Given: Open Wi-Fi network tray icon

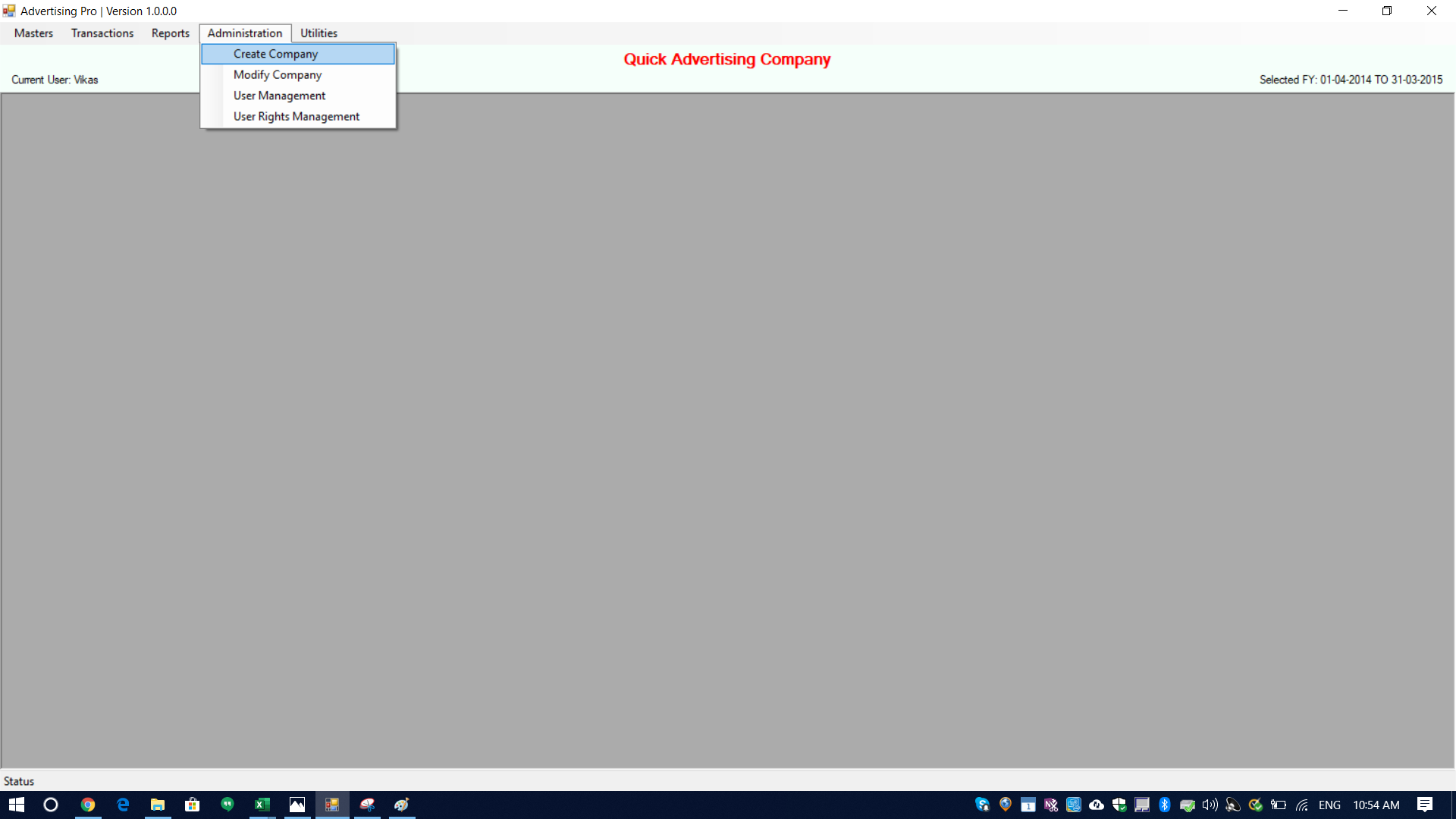Looking at the screenshot, I should [x=1302, y=805].
